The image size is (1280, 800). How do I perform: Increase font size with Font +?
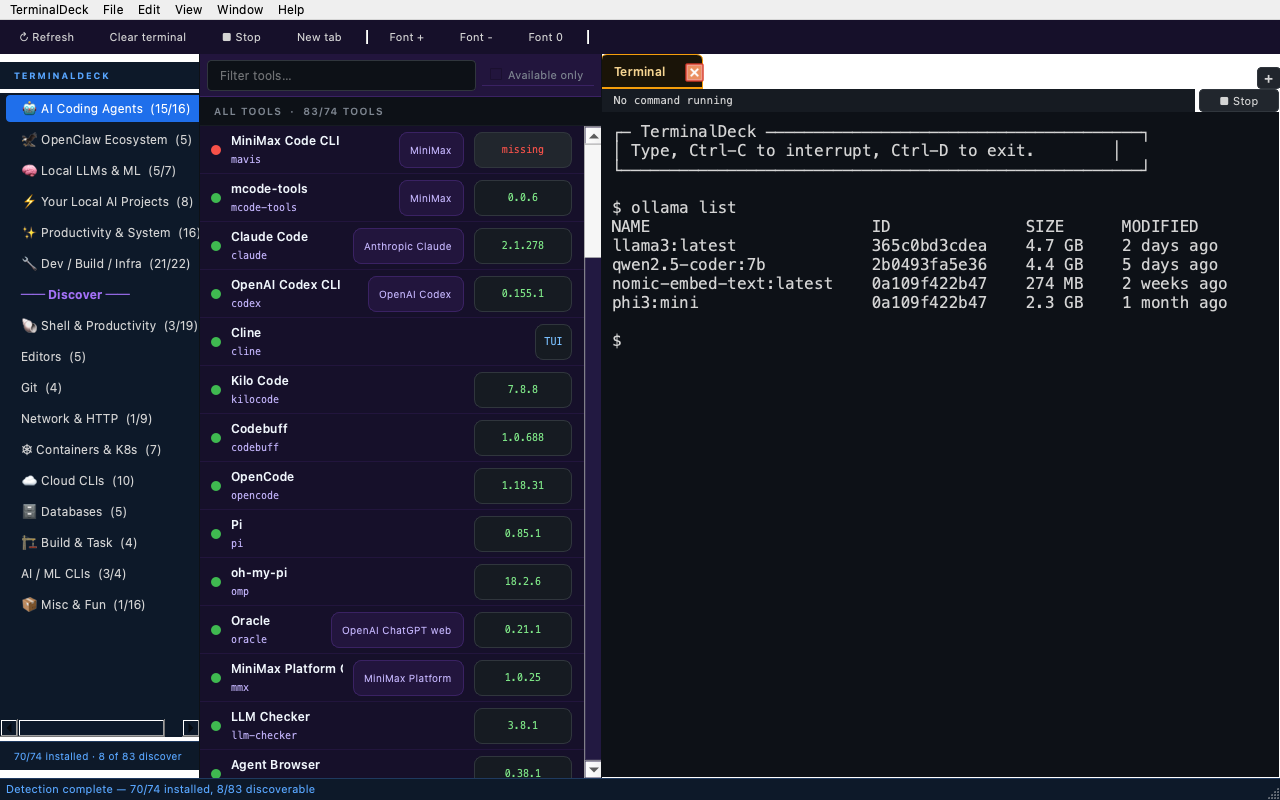coord(407,37)
